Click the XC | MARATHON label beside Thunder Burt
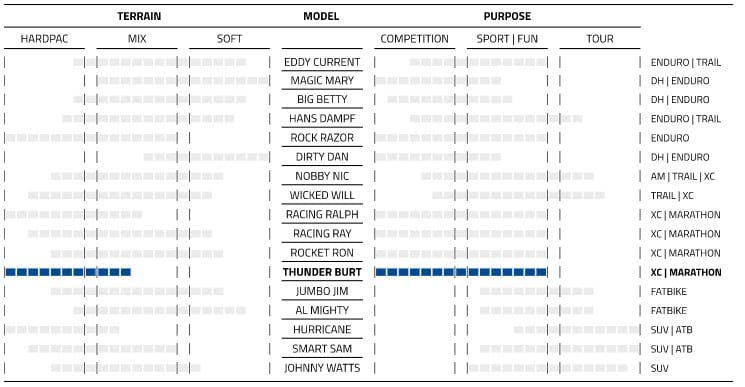The image size is (745, 387). [x=686, y=273]
